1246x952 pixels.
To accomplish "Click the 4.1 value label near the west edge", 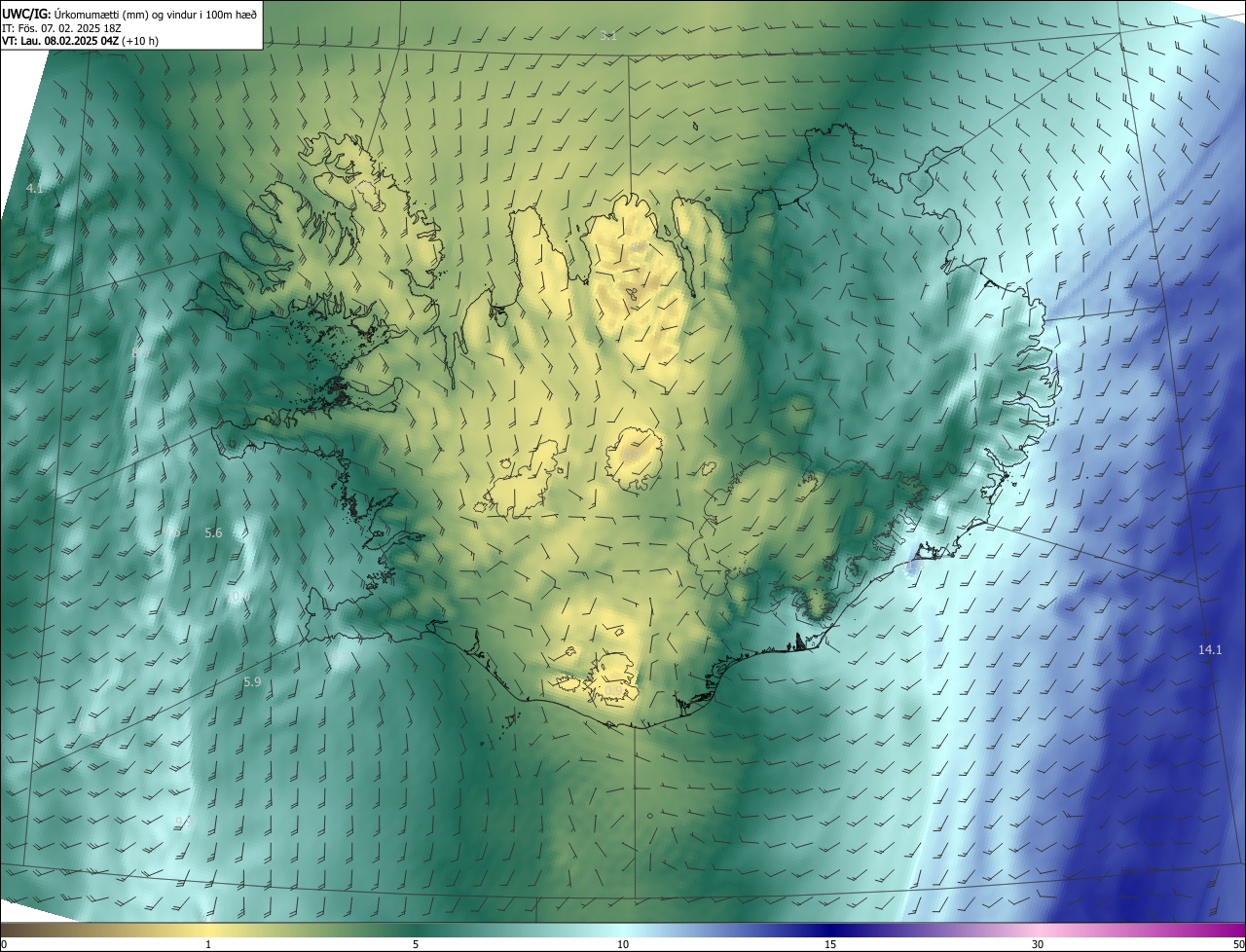I will click(35, 188).
